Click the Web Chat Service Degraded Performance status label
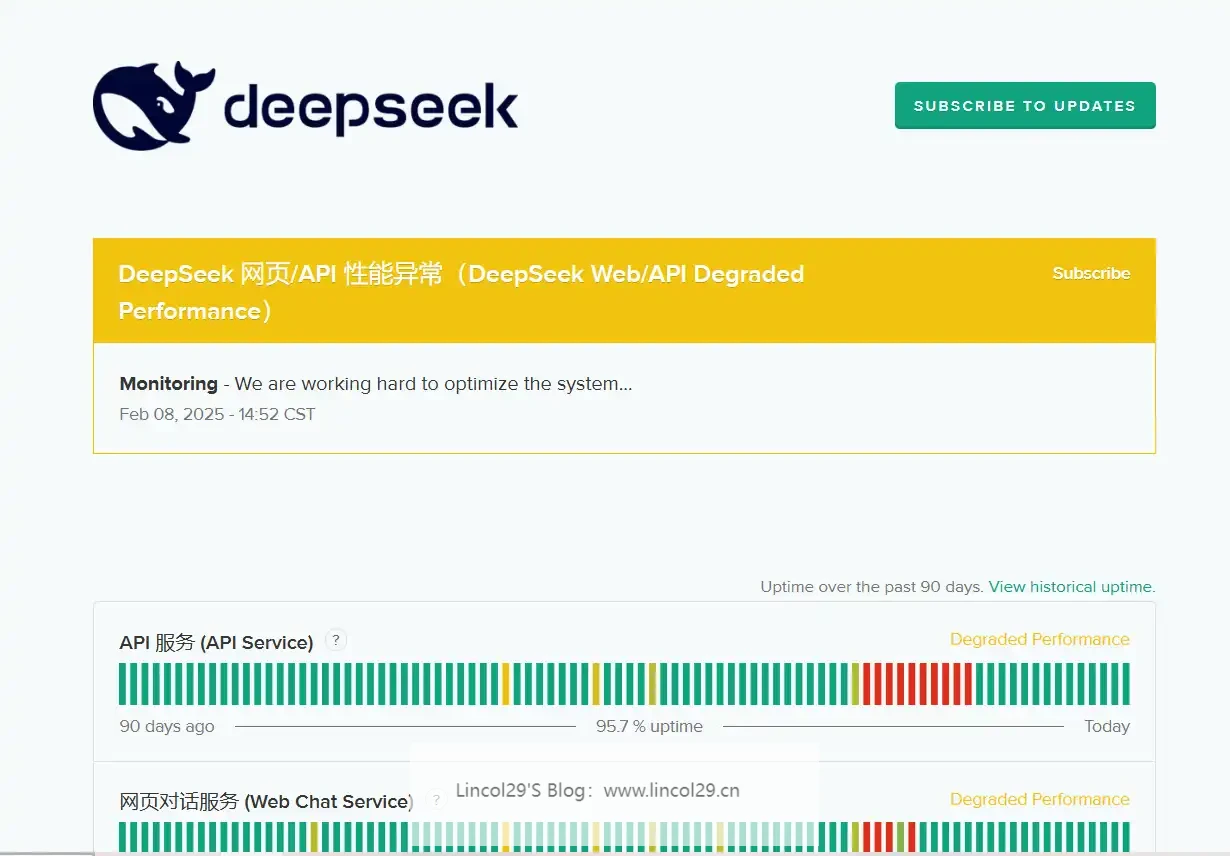Viewport: 1230px width, 856px height. [x=1039, y=800]
